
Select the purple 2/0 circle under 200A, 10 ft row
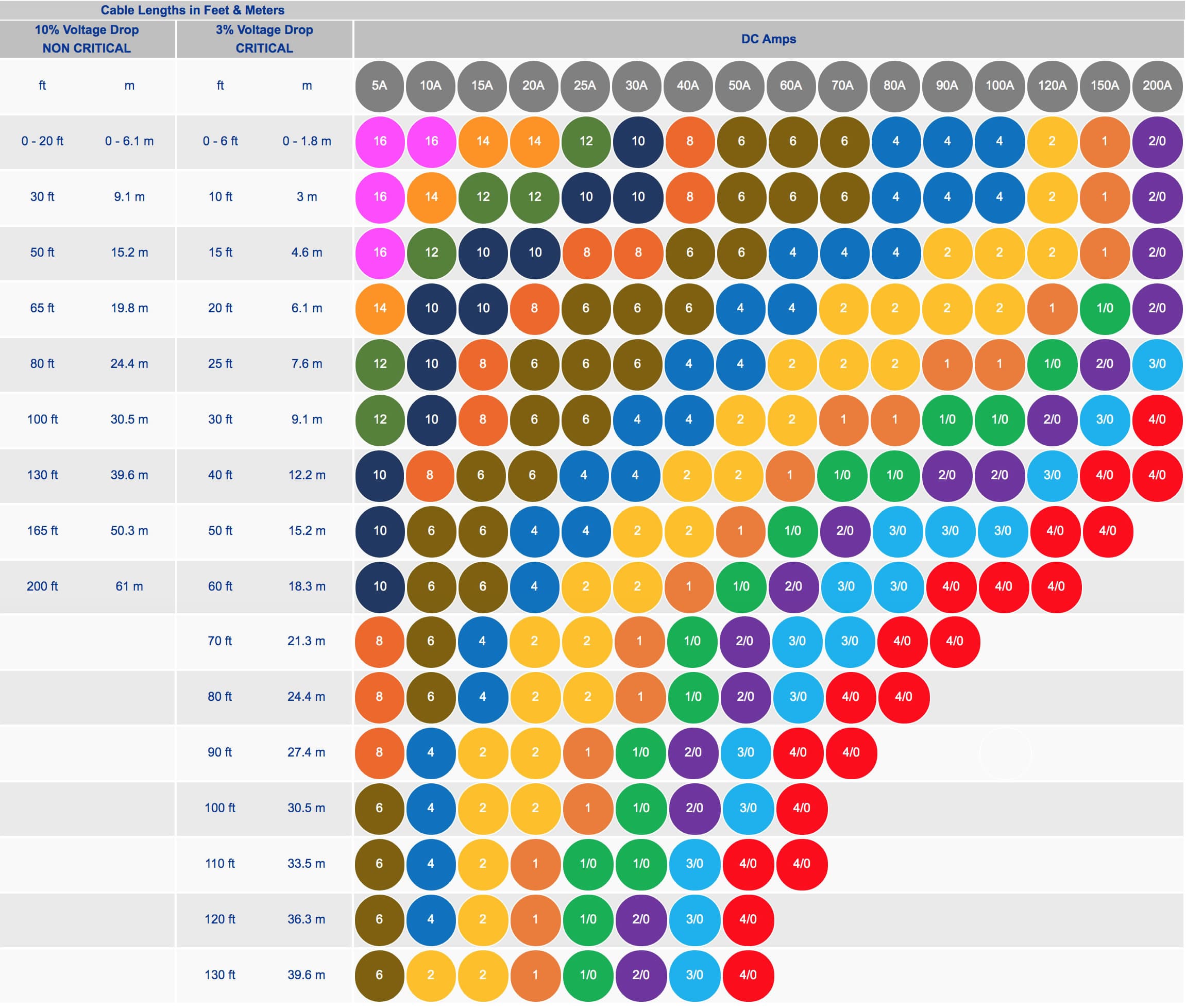click(x=1158, y=197)
